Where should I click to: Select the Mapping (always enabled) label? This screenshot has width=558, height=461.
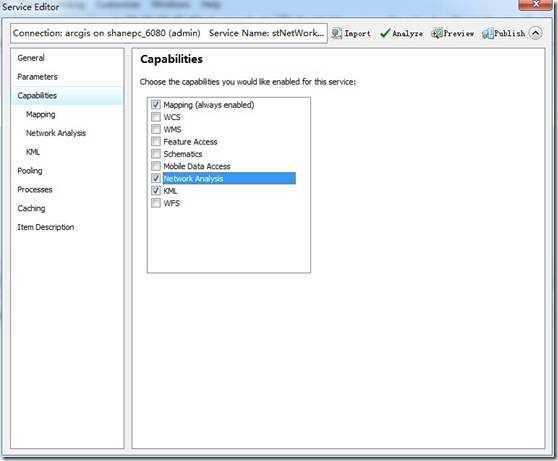[x=209, y=105]
